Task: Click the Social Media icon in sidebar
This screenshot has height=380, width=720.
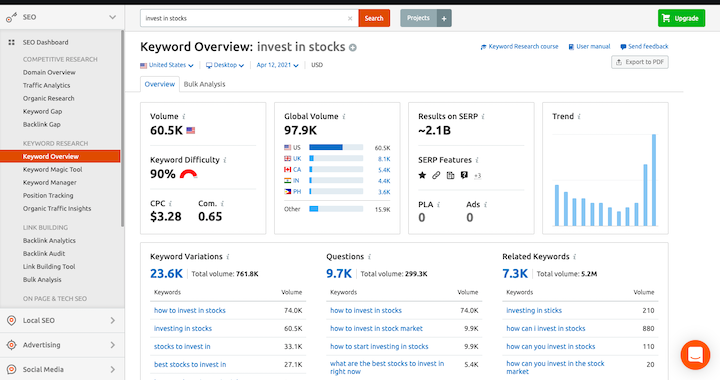Action: [x=11, y=369]
